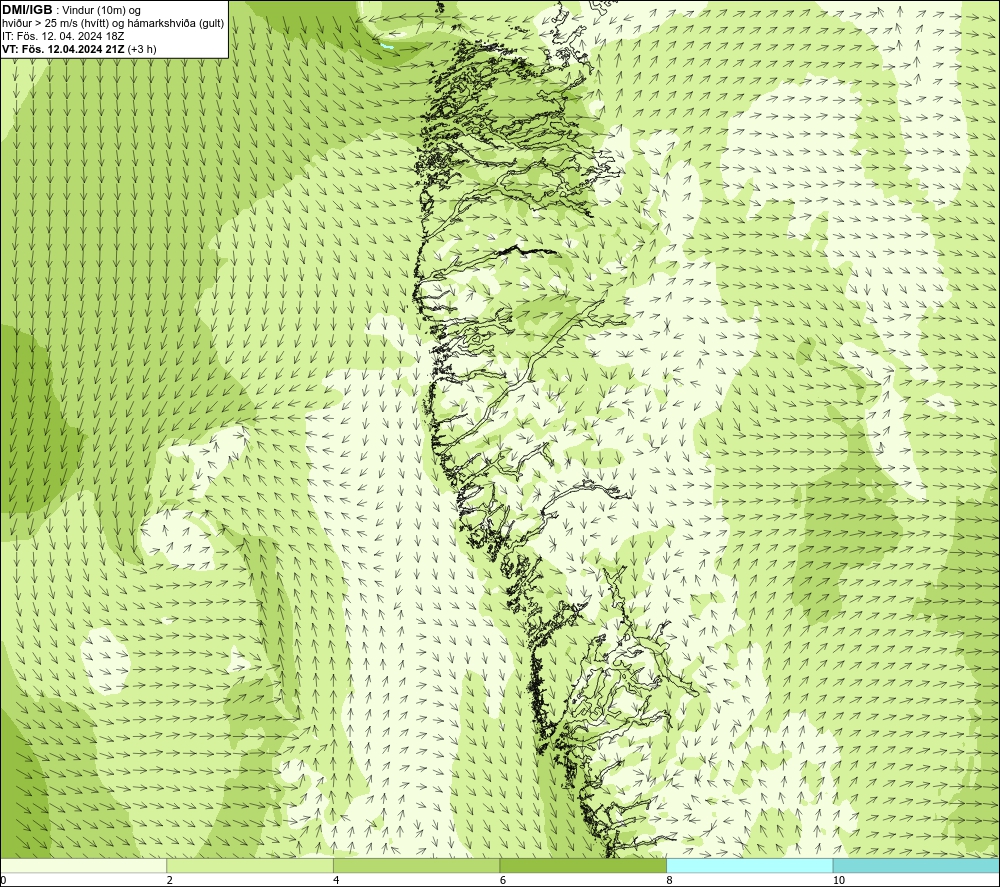Click the 'hviður > 25 m/s' legend line

114,24
